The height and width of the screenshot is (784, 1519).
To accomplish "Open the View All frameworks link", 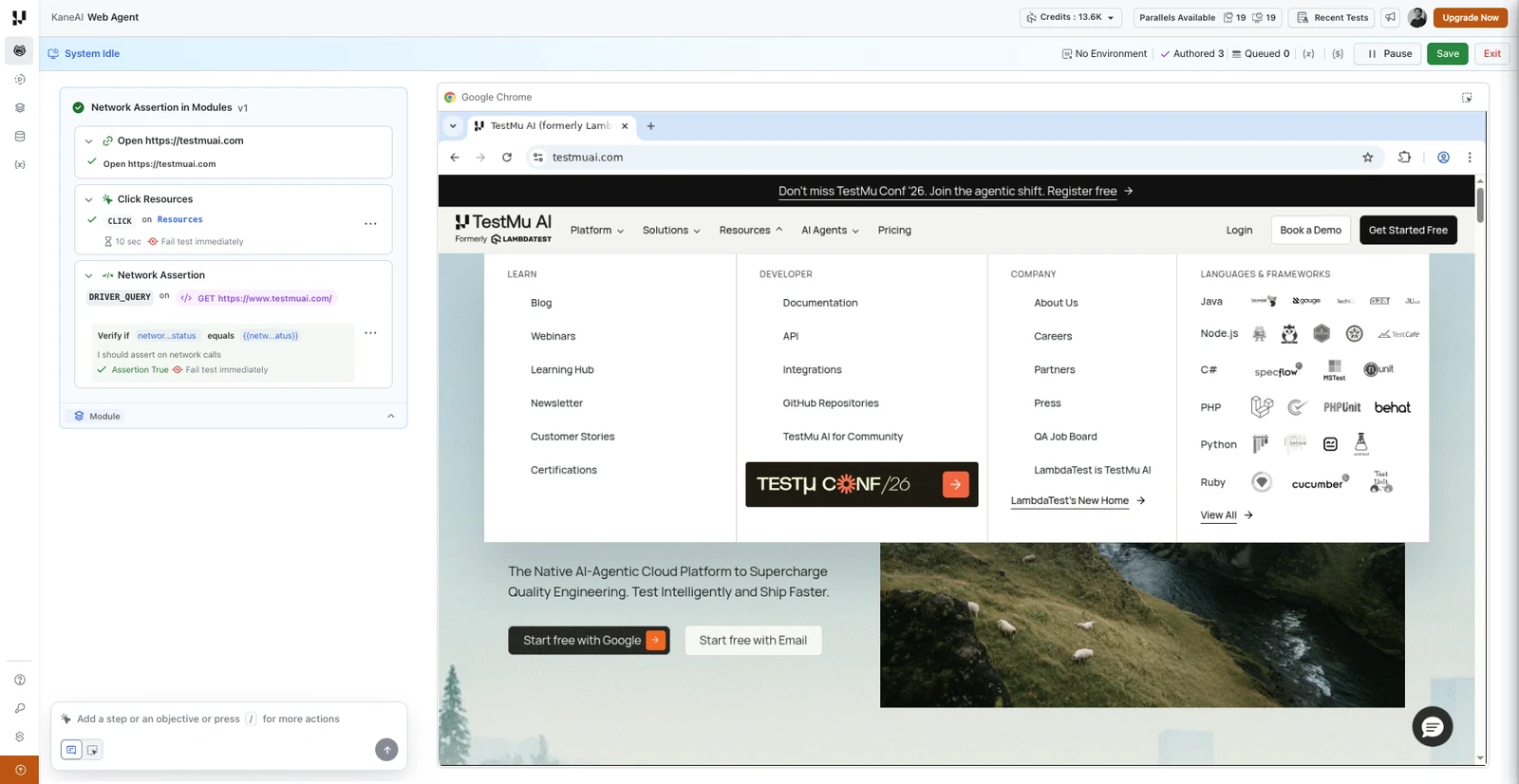I will click(1227, 515).
